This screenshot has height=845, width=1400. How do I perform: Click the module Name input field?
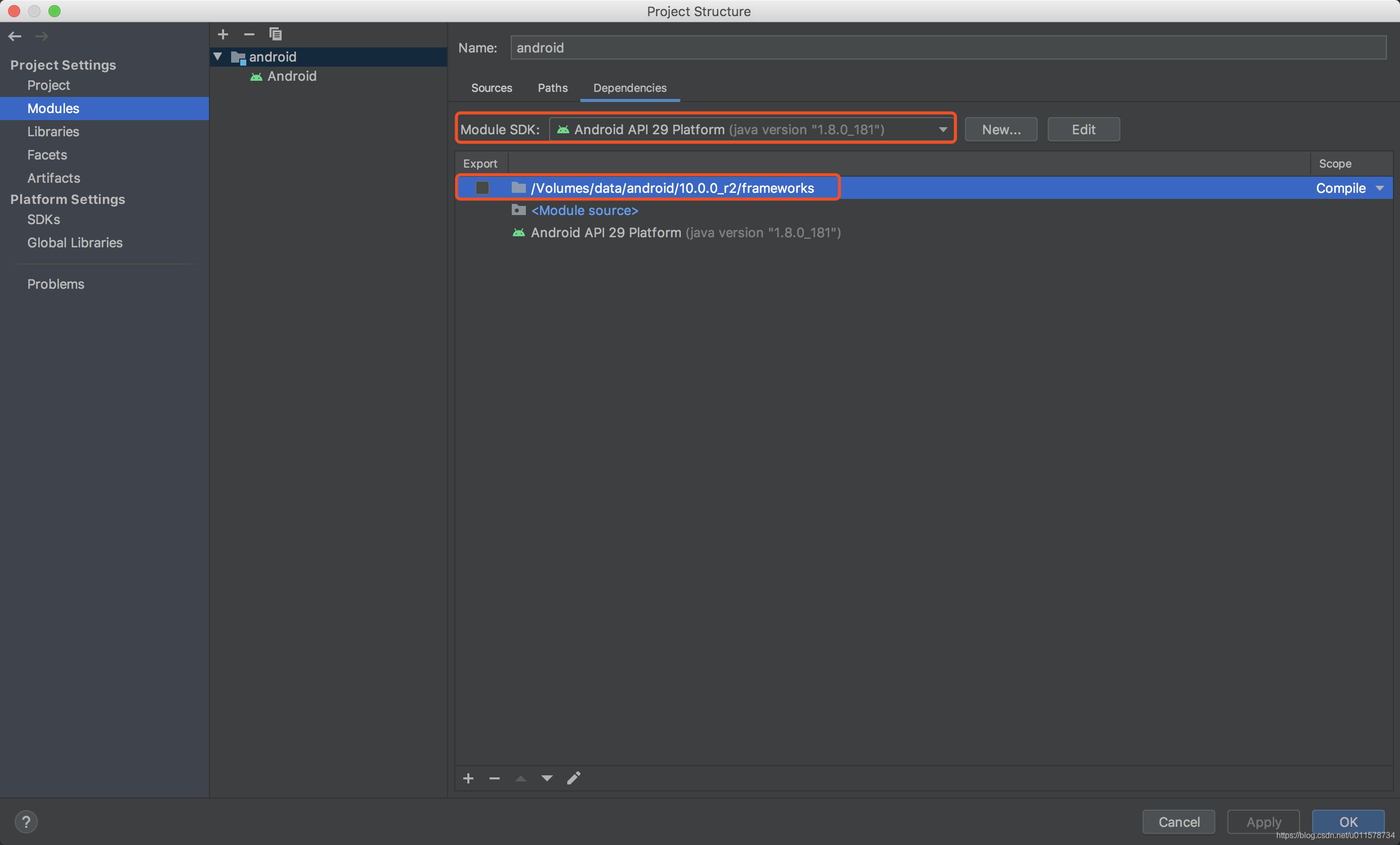click(x=948, y=48)
